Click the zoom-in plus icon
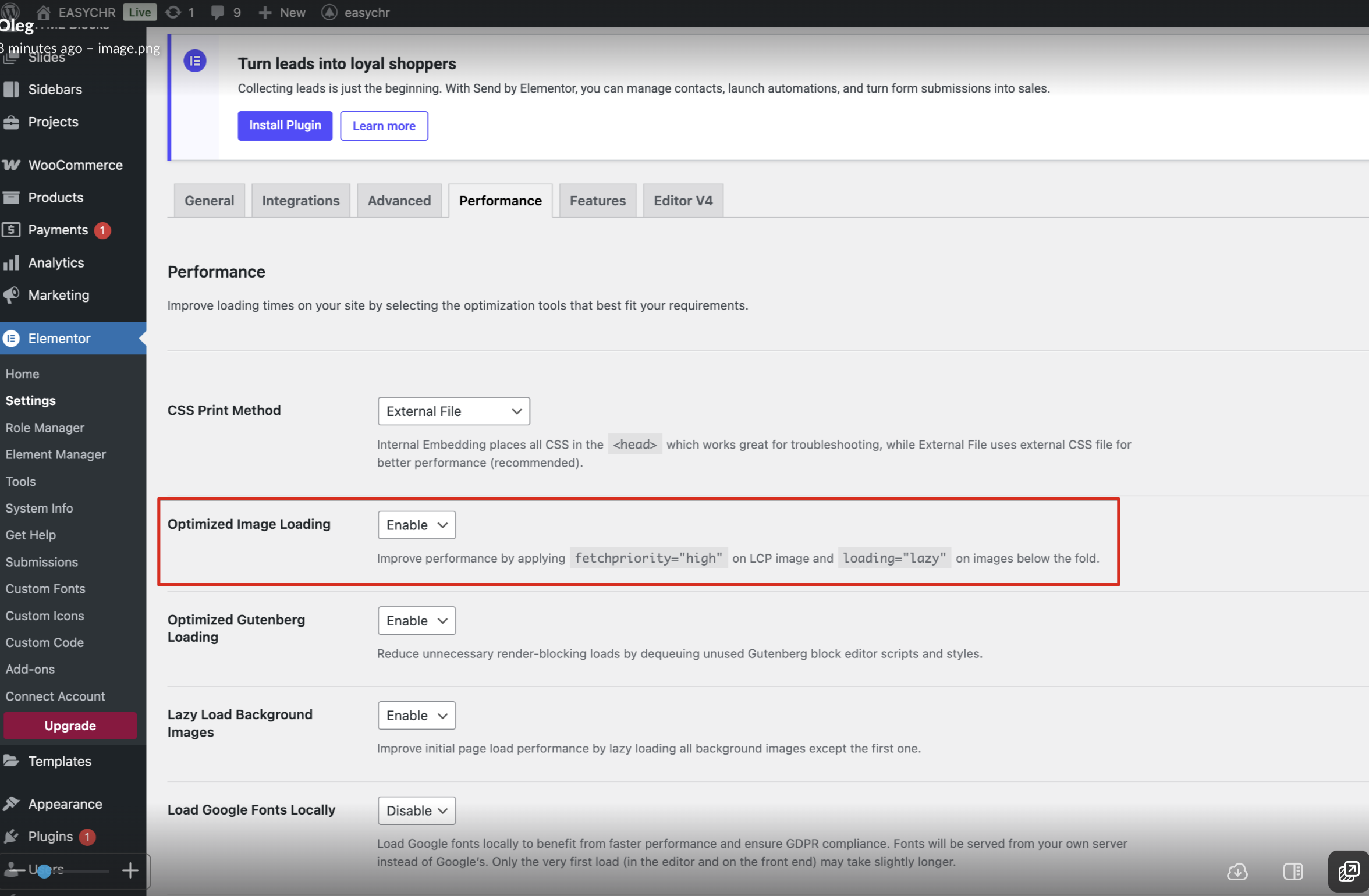1369x896 pixels. (x=130, y=870)
